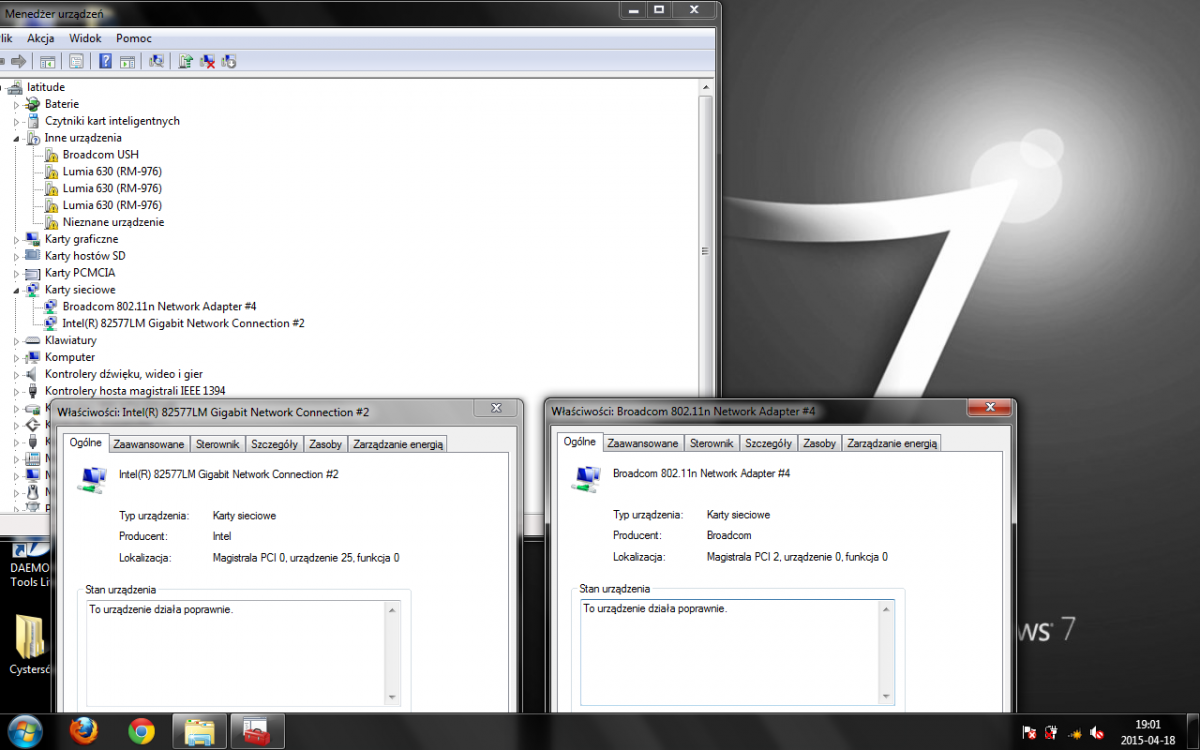Launch Chrome from the taskbar
The image size is (1200, 750).
[141, 732]
